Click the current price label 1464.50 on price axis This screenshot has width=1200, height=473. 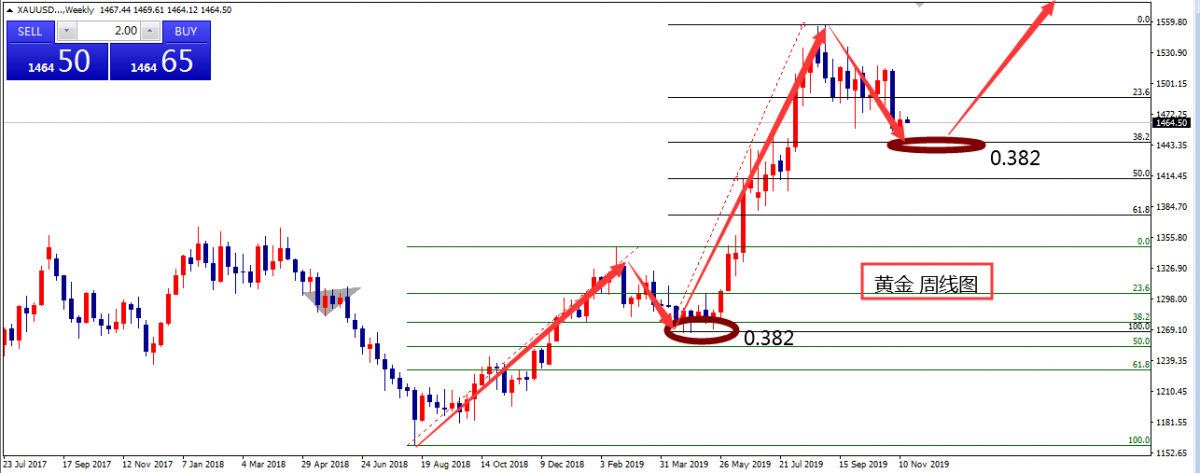[1169, 122]
